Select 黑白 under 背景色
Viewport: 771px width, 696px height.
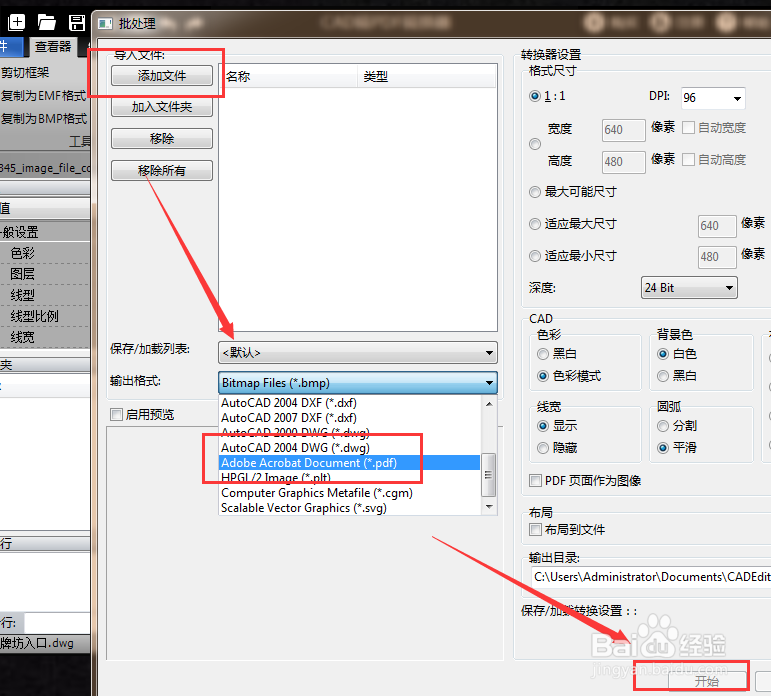[663, 376]
